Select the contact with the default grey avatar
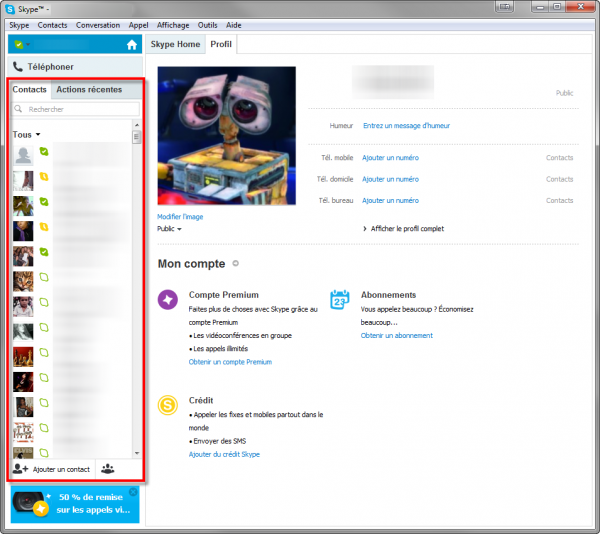600x534 pixels. [71, 155]
